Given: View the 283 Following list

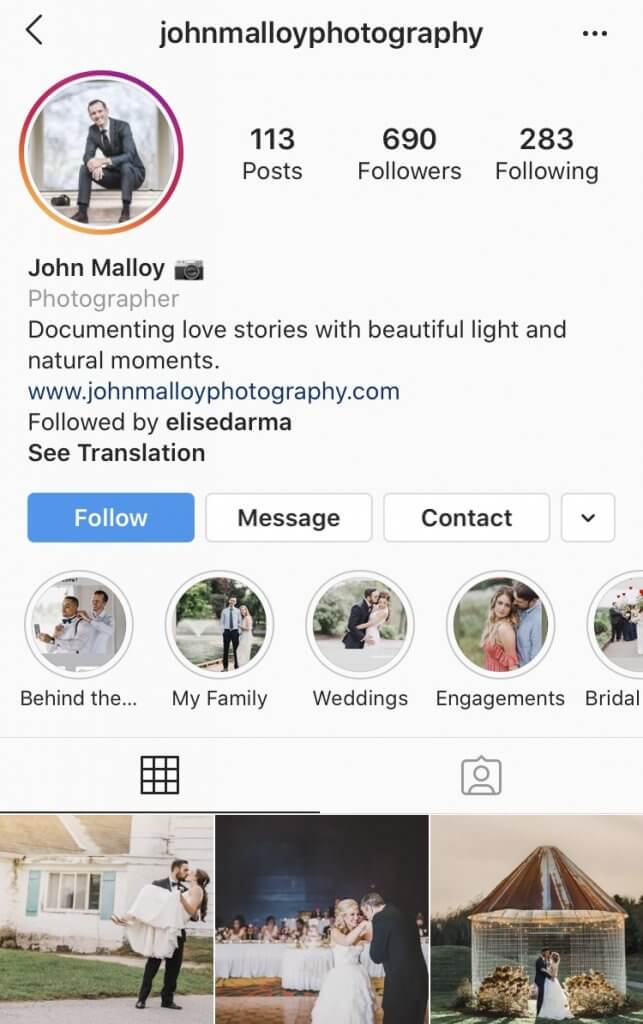Looking at the screenshot, I should [546, 154].
